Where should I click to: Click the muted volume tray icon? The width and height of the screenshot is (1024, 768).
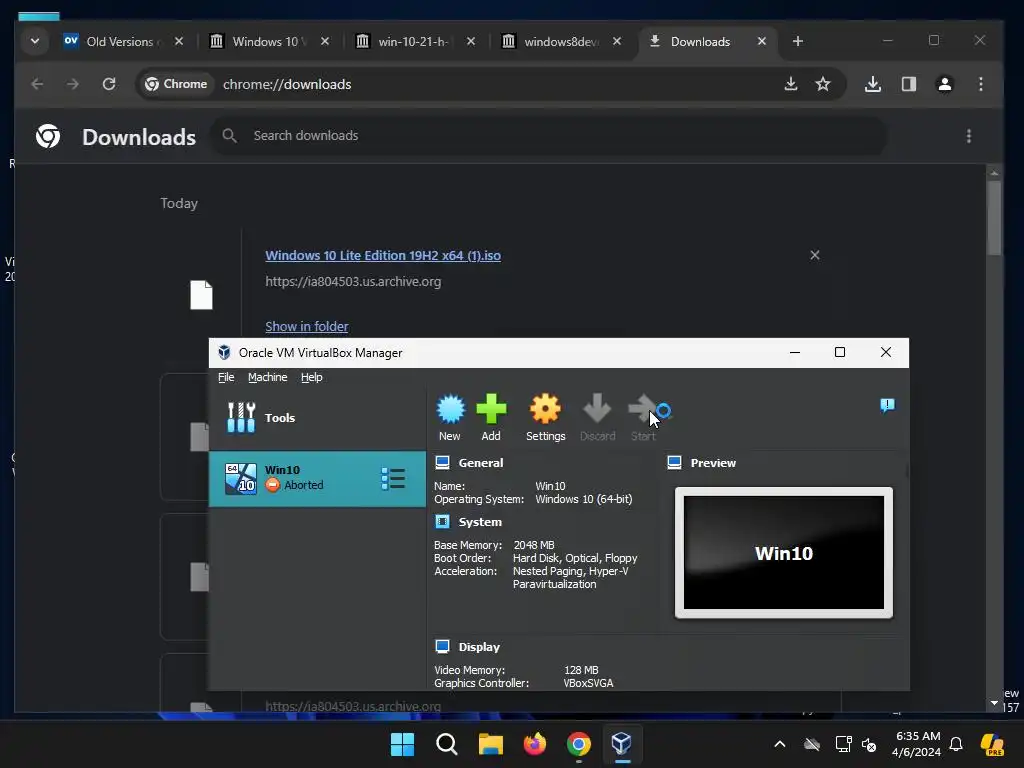coord(869,744)
